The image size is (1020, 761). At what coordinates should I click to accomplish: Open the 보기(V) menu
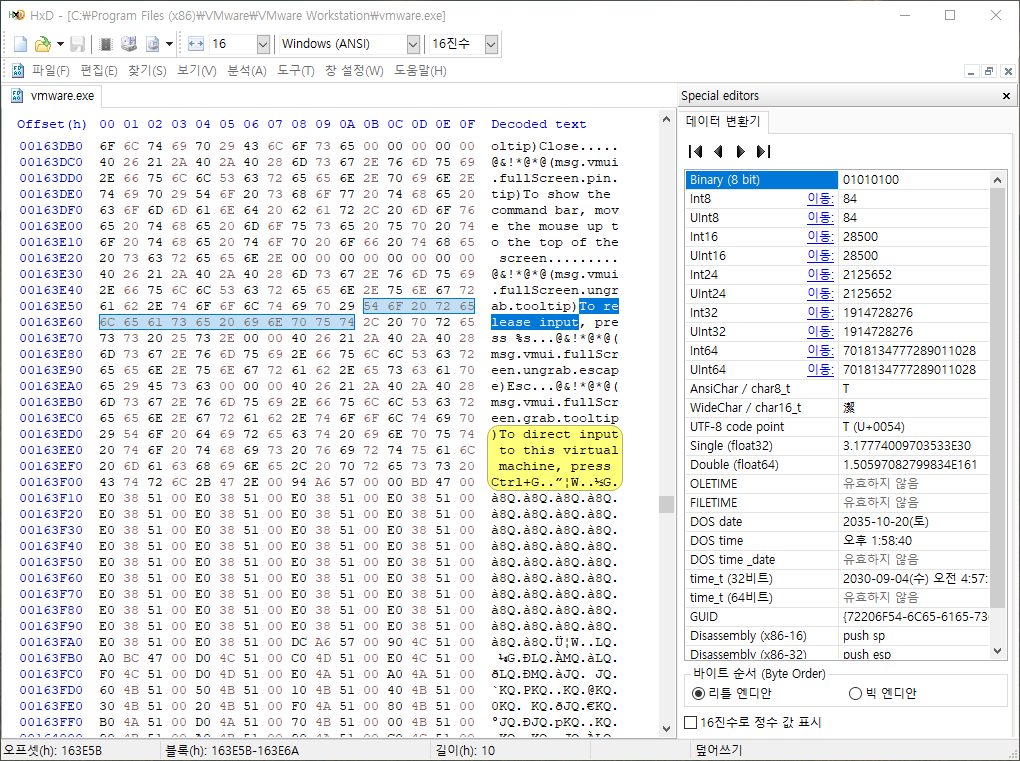(x=196, y=70)
